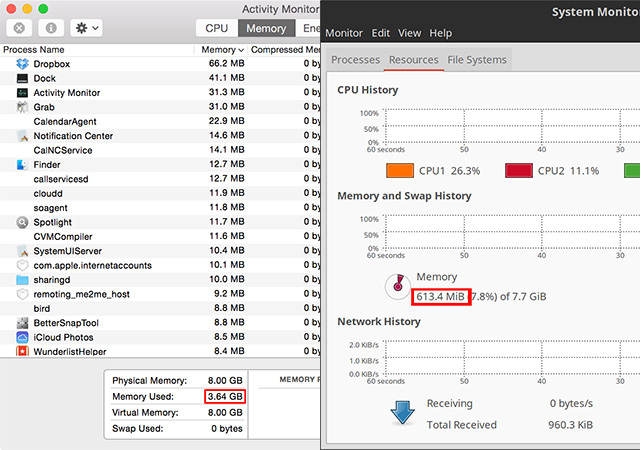The image size is (640, 450).
Task: Click the Dock process icon
Action: pyautogui.click(x=22, y=78)
